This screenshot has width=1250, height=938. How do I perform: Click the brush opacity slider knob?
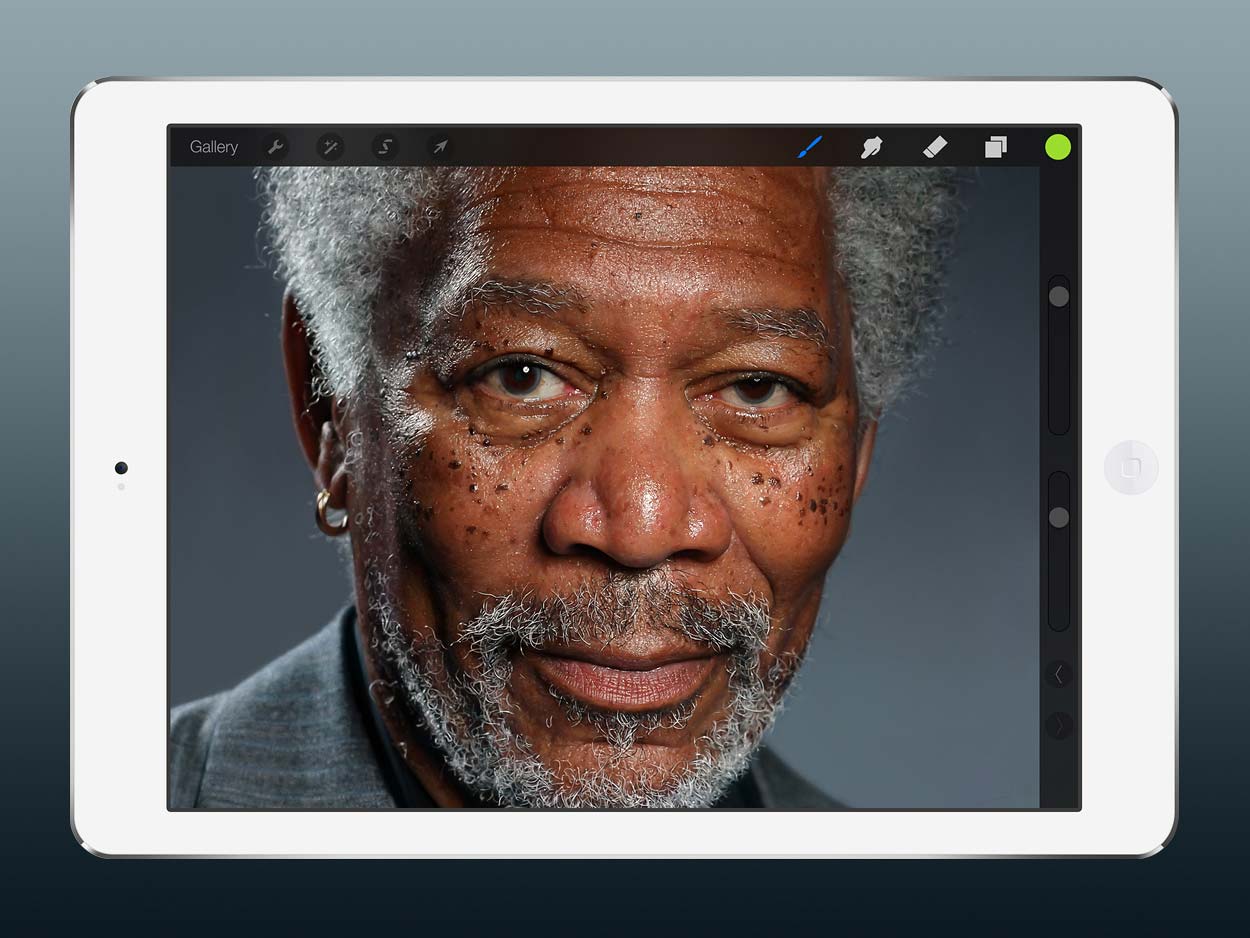[1059, 517]
